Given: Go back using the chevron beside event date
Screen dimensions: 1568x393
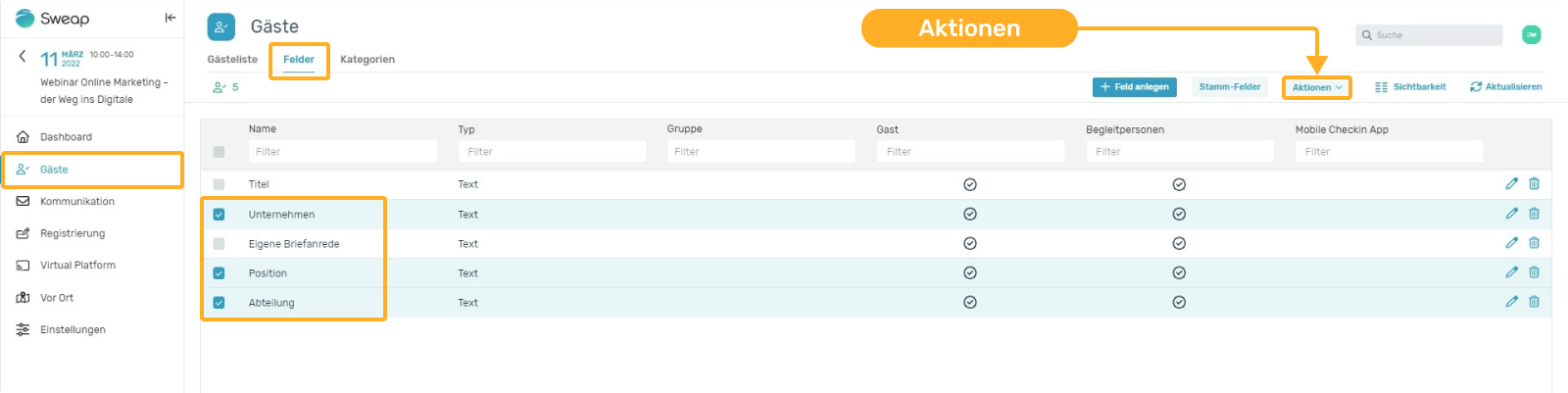Looking at the screenshot, I should (x=23, y=56).
